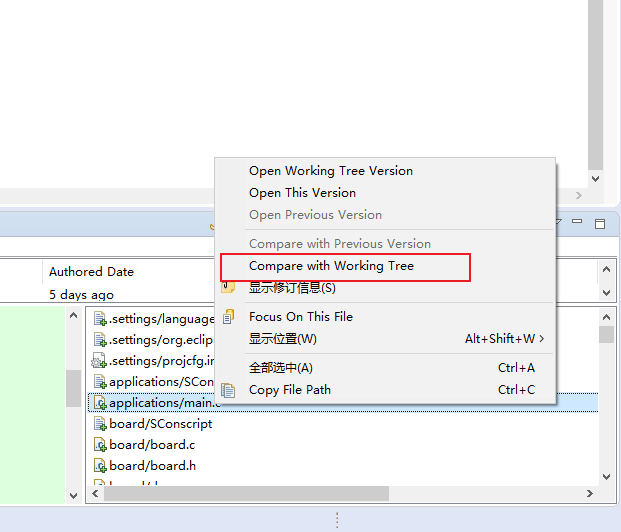Screen dimensions: 621x532
Task: Click the 显示修订信息 annotation icon
Action: 228,287
